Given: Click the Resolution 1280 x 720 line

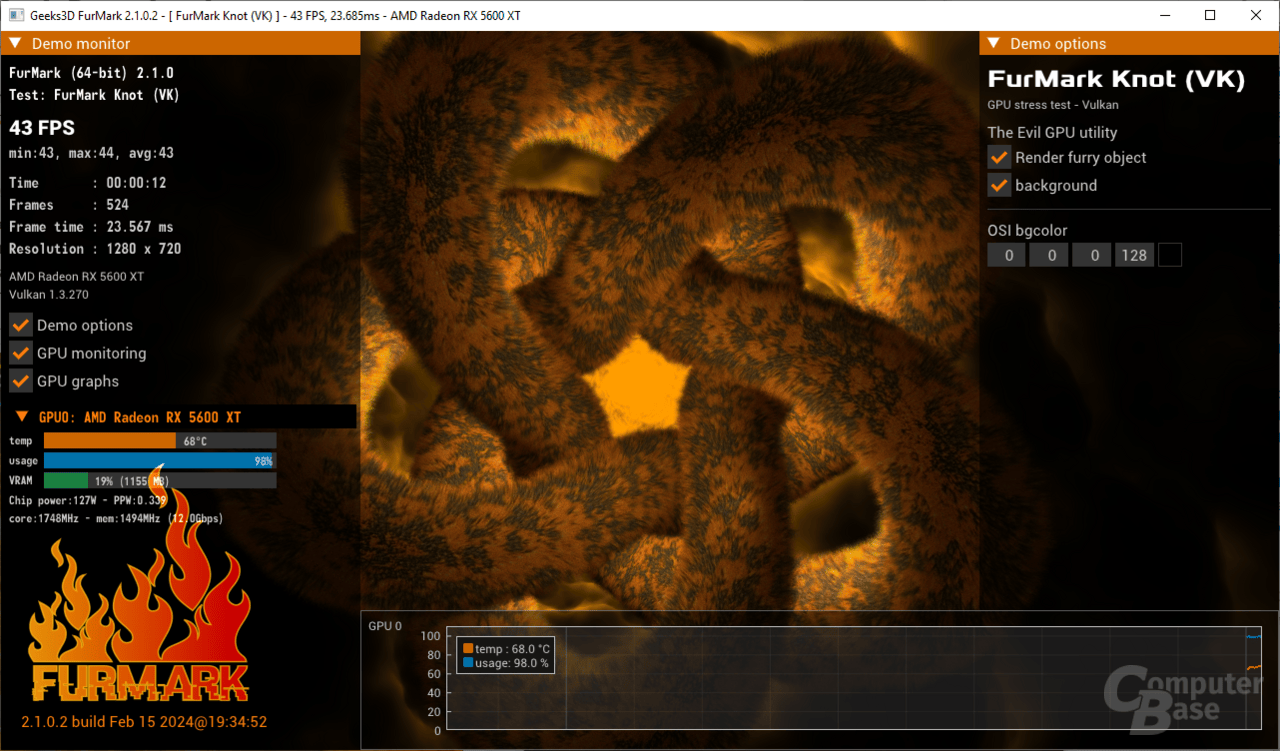Looking at the screenshot, I should 95,249.
